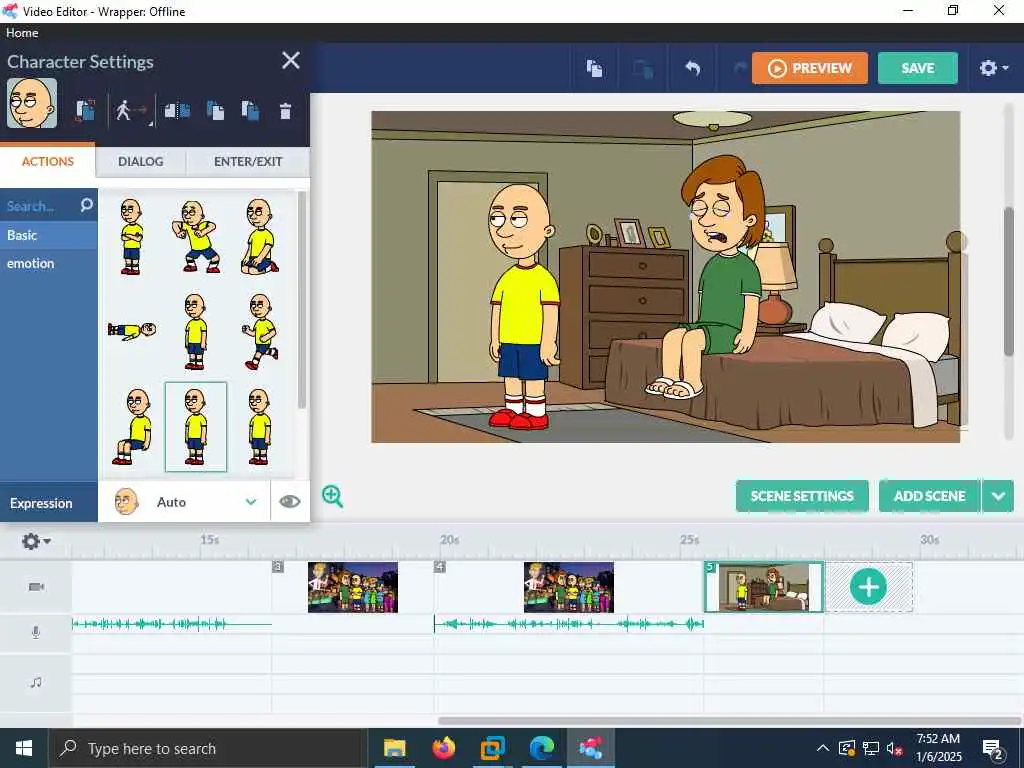
Task: Click the swap character icon
Action: tap(85, 110)
